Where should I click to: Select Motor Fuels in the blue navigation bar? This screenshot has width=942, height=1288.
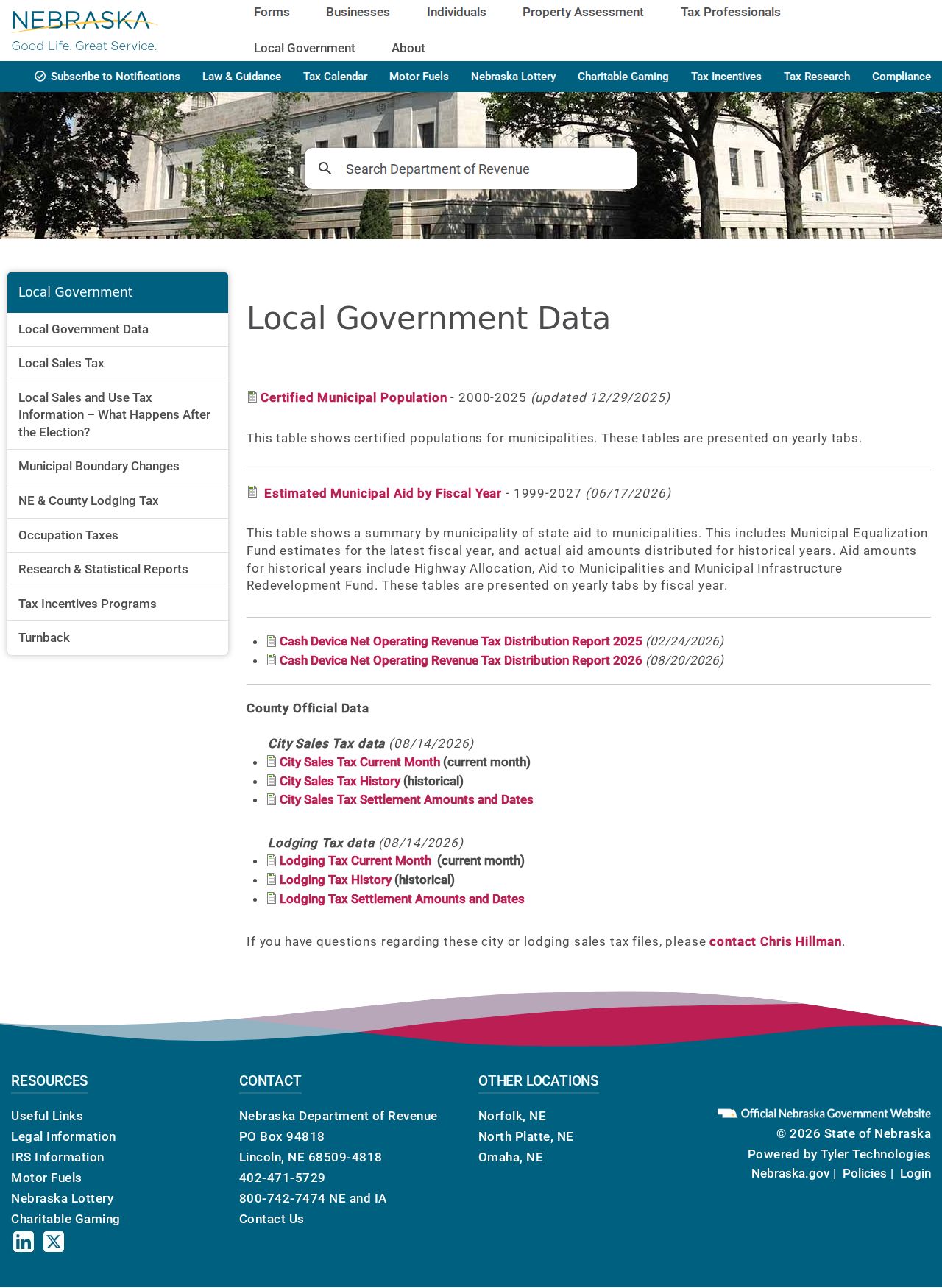pyautogui.click(x=419, y=77)
